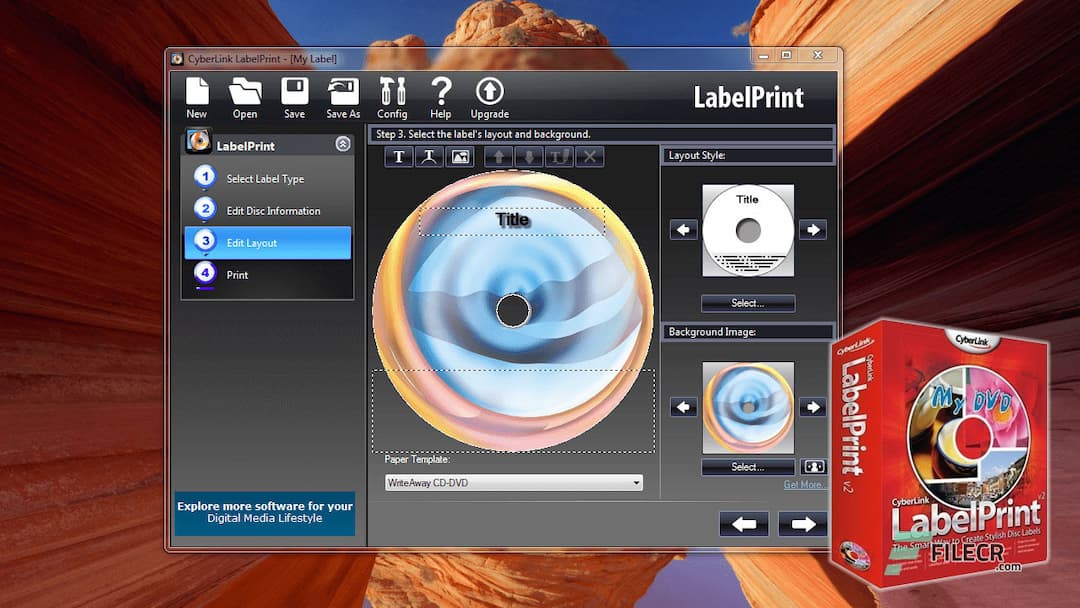Select the Add Text tool
Viewport: 1080px width, 608px height.
(398, 156)
